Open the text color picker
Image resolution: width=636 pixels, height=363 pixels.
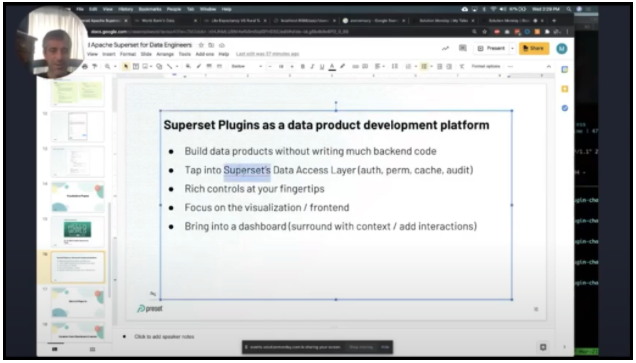click(332, 67)
